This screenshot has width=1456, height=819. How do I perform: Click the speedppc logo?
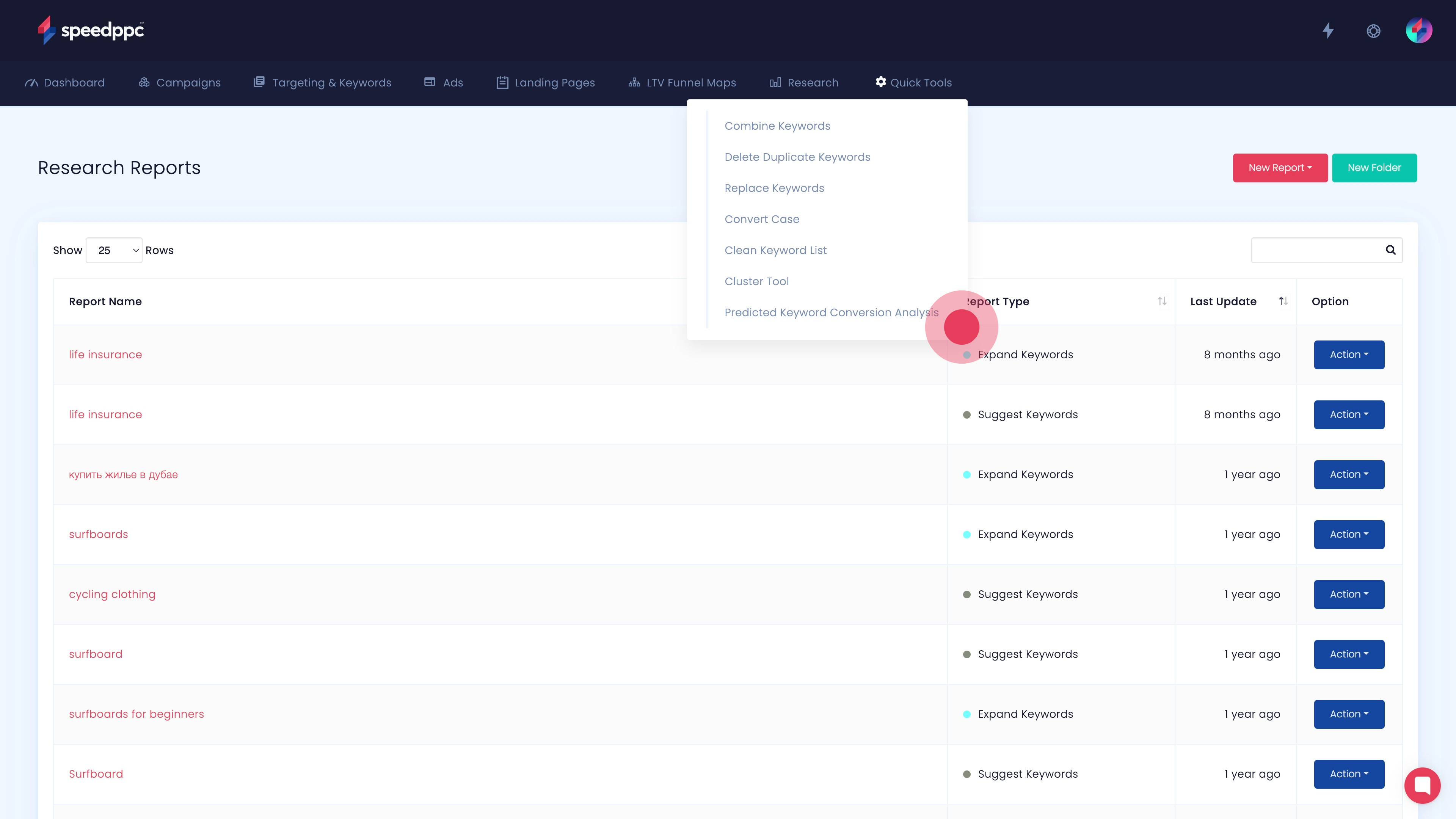pos(91,30)
